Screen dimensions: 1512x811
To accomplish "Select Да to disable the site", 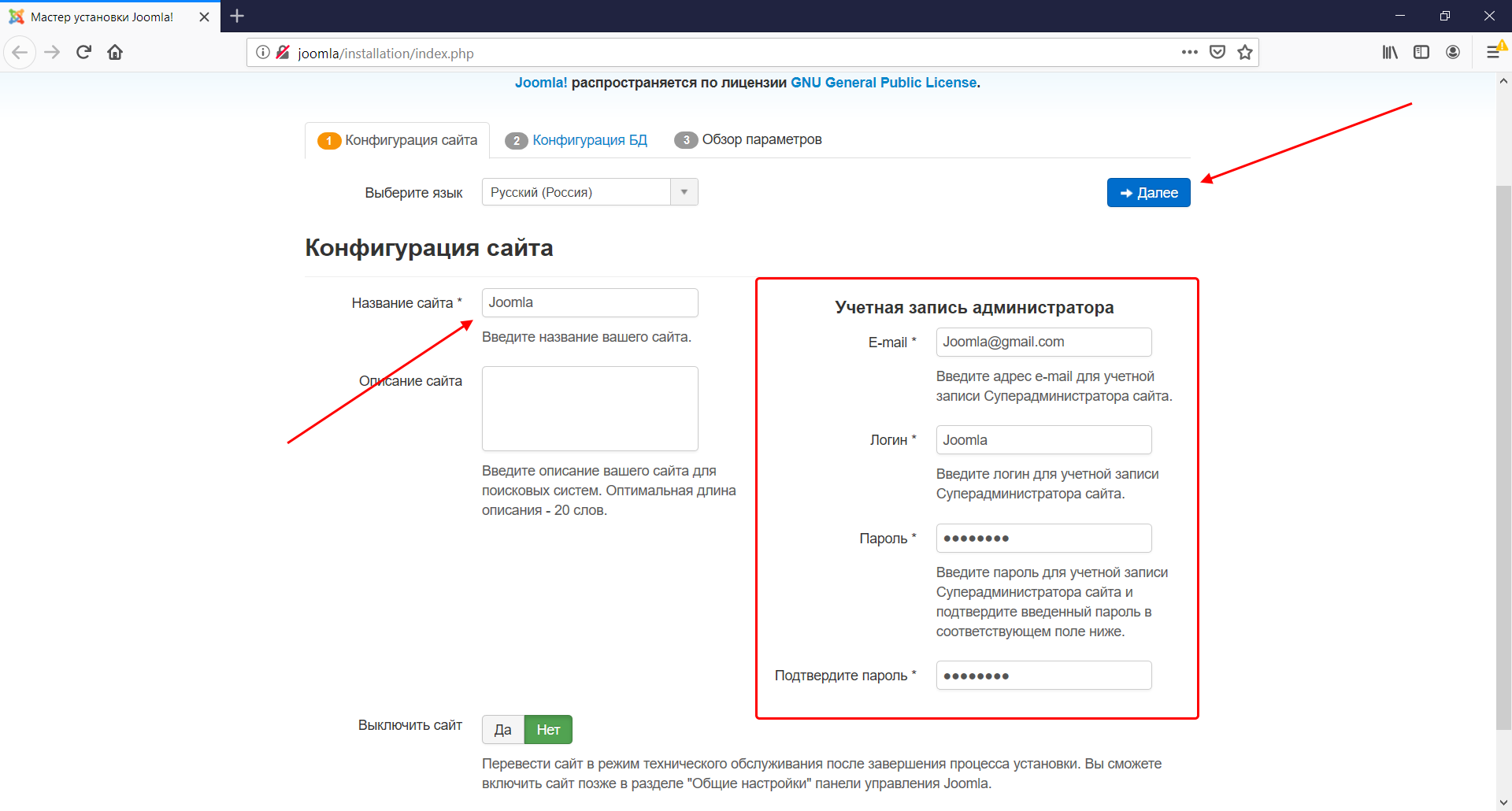I will click(x=502, y=729).
